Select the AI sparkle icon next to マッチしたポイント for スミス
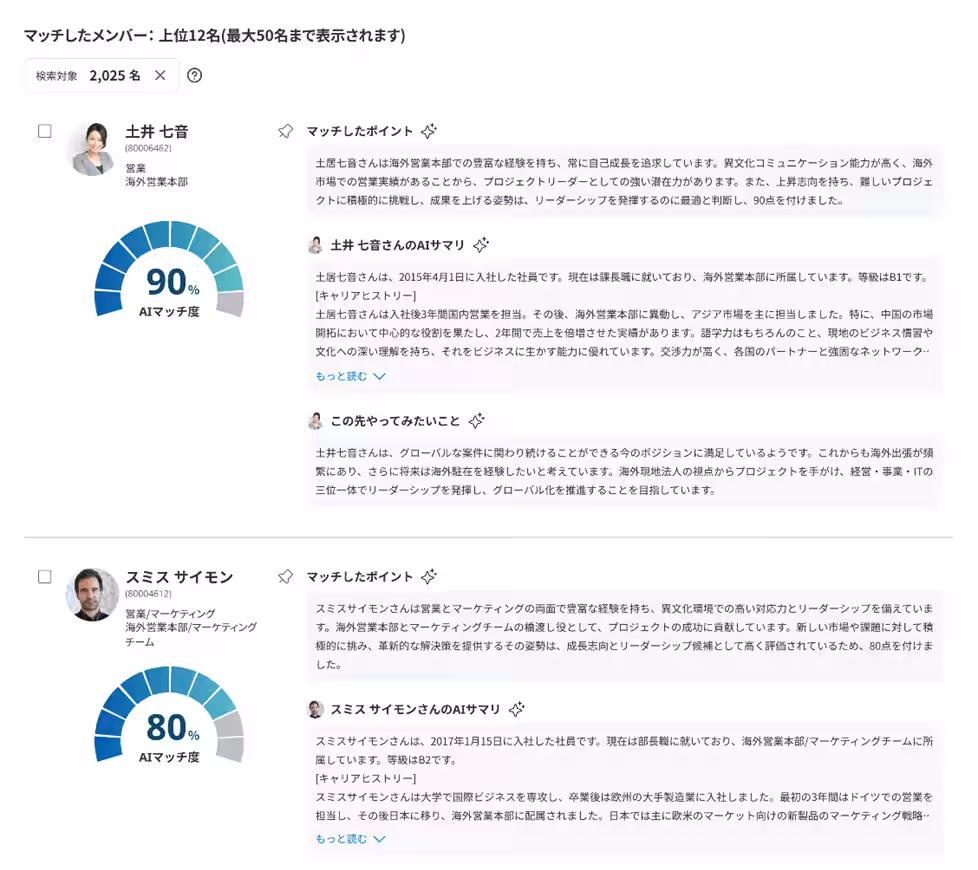 point(430,575)
